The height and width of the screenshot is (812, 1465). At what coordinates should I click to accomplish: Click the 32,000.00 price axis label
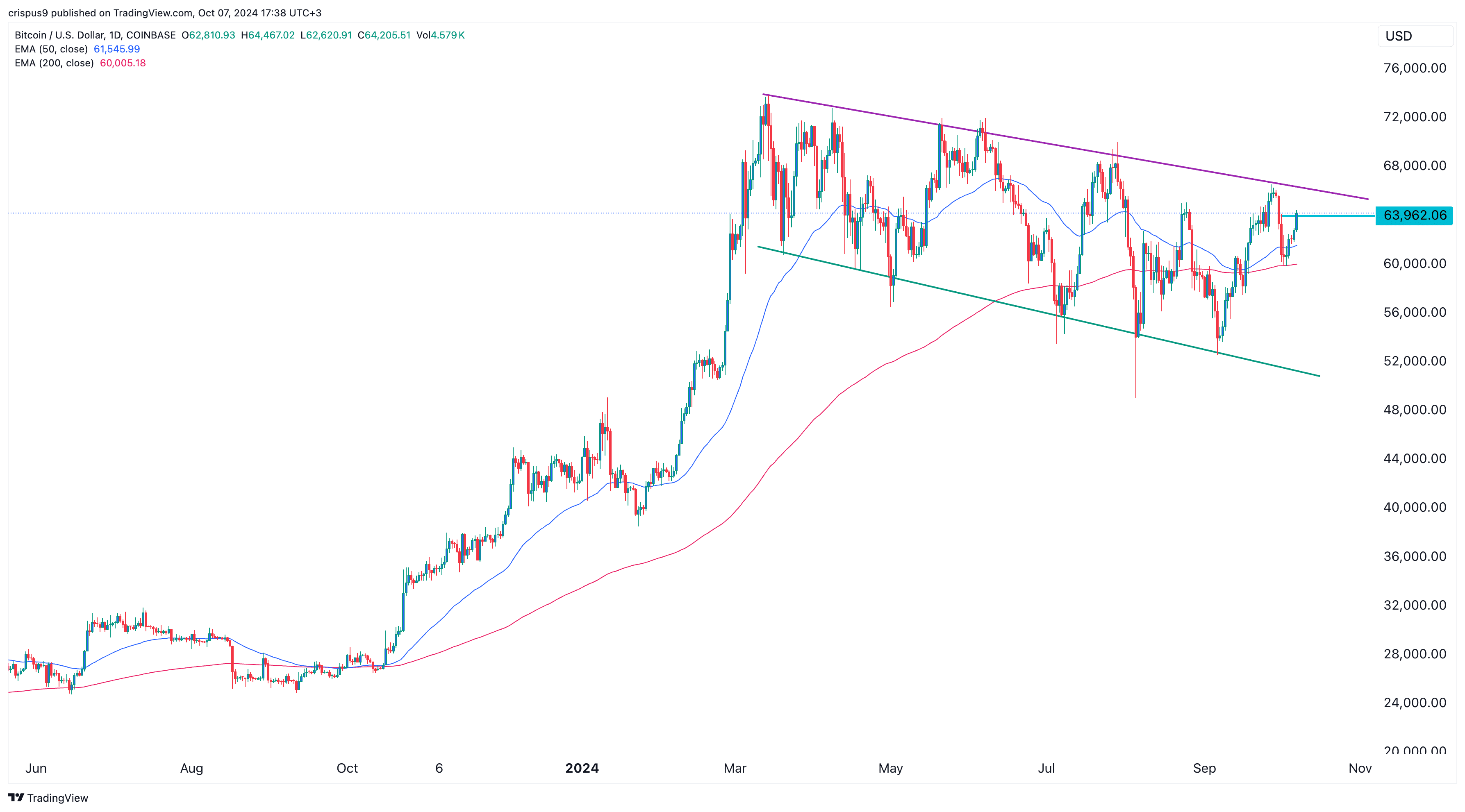(1415, 605)
